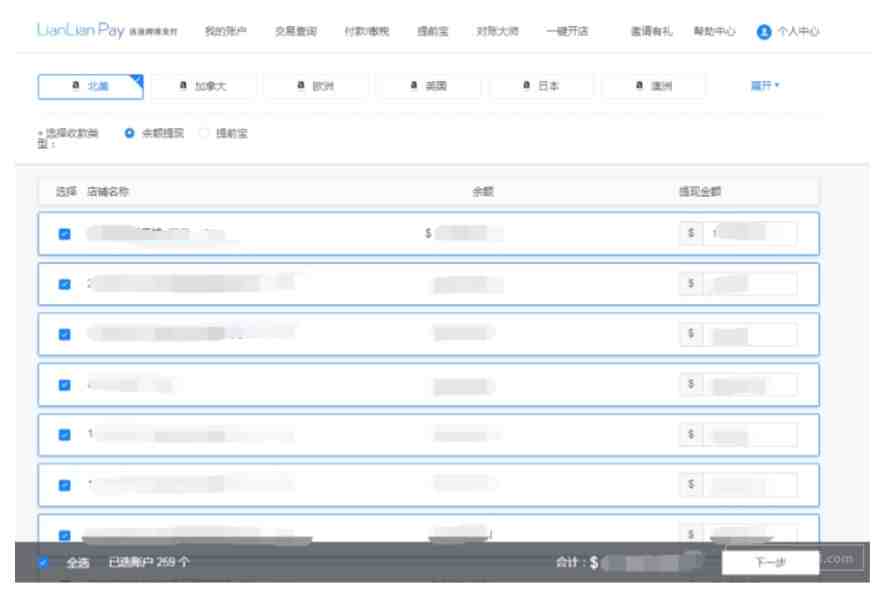885x591 pixels.
Task: Toggle the 全选 select-all checkbox
Action: tap(43, 562)
